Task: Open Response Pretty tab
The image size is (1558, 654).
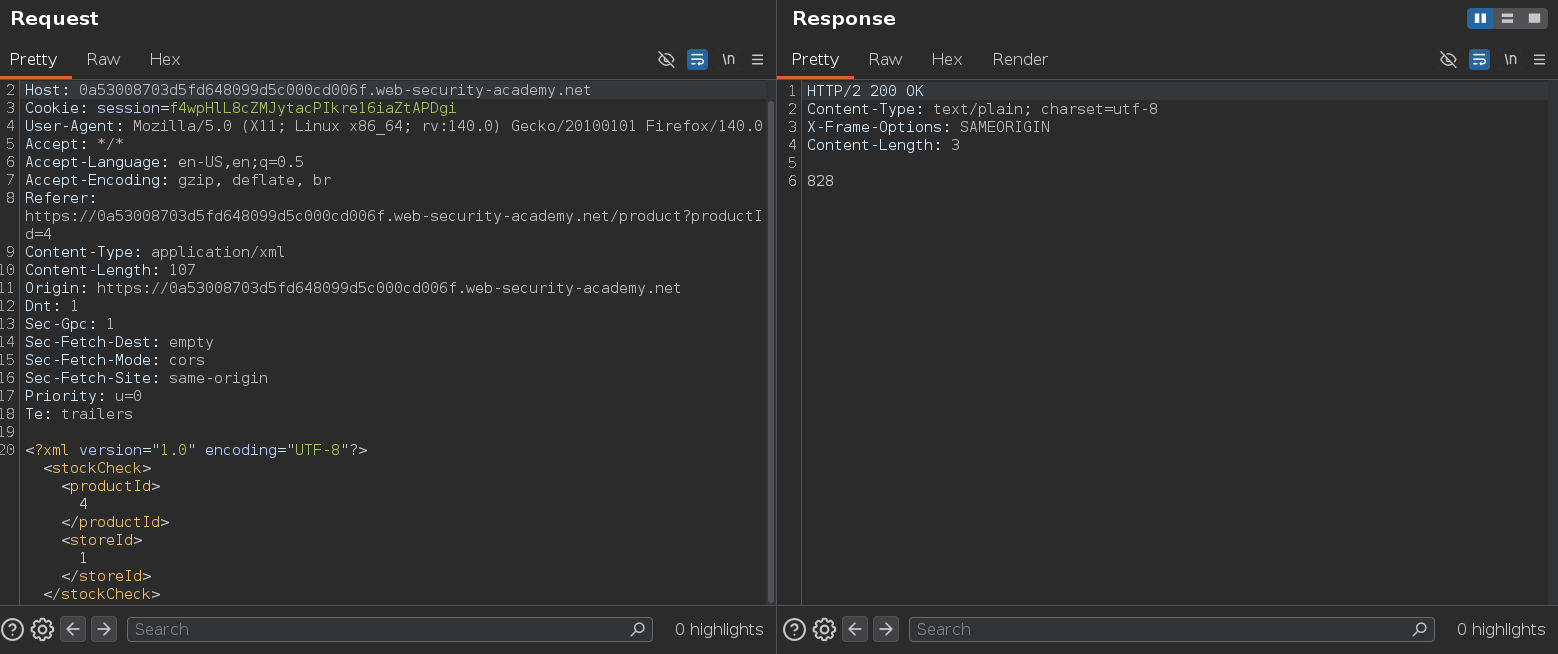Action: pos(815,59)
